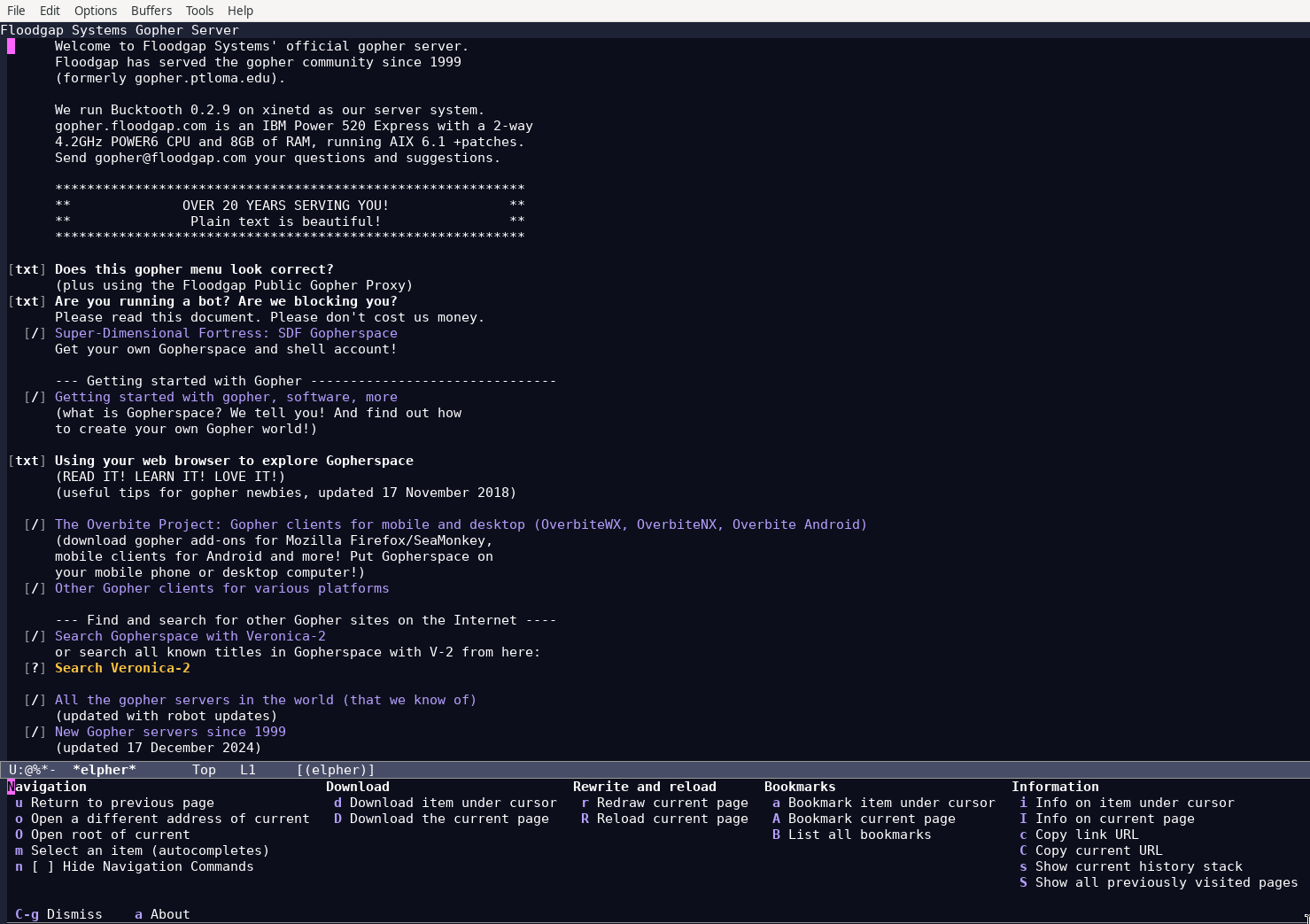Click the [/] icon for "All the gopher servers"

coord(35,700)
